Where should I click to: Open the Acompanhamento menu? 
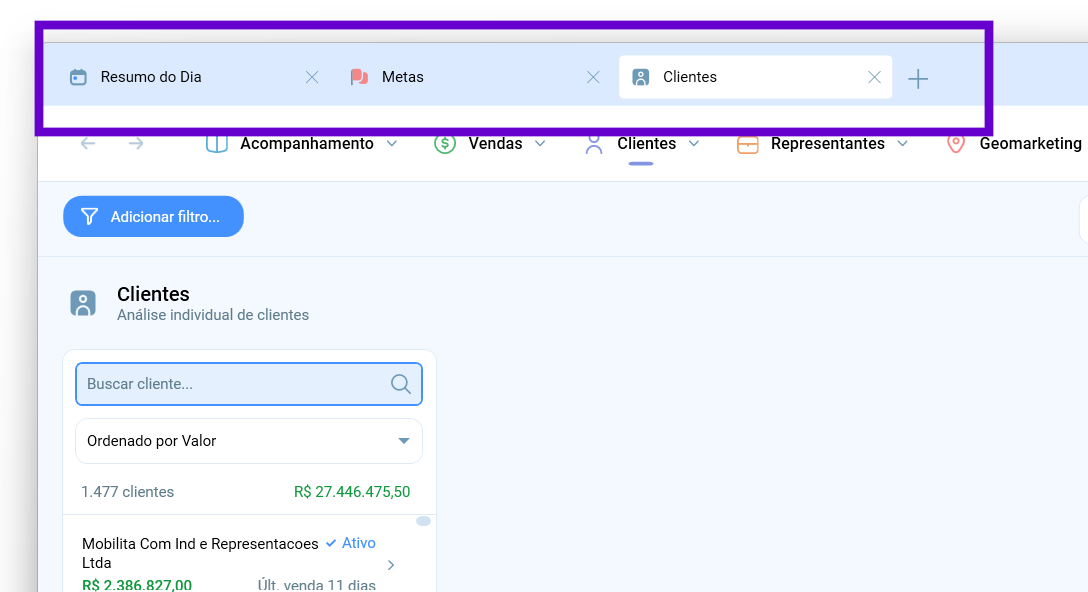(307, 144)
